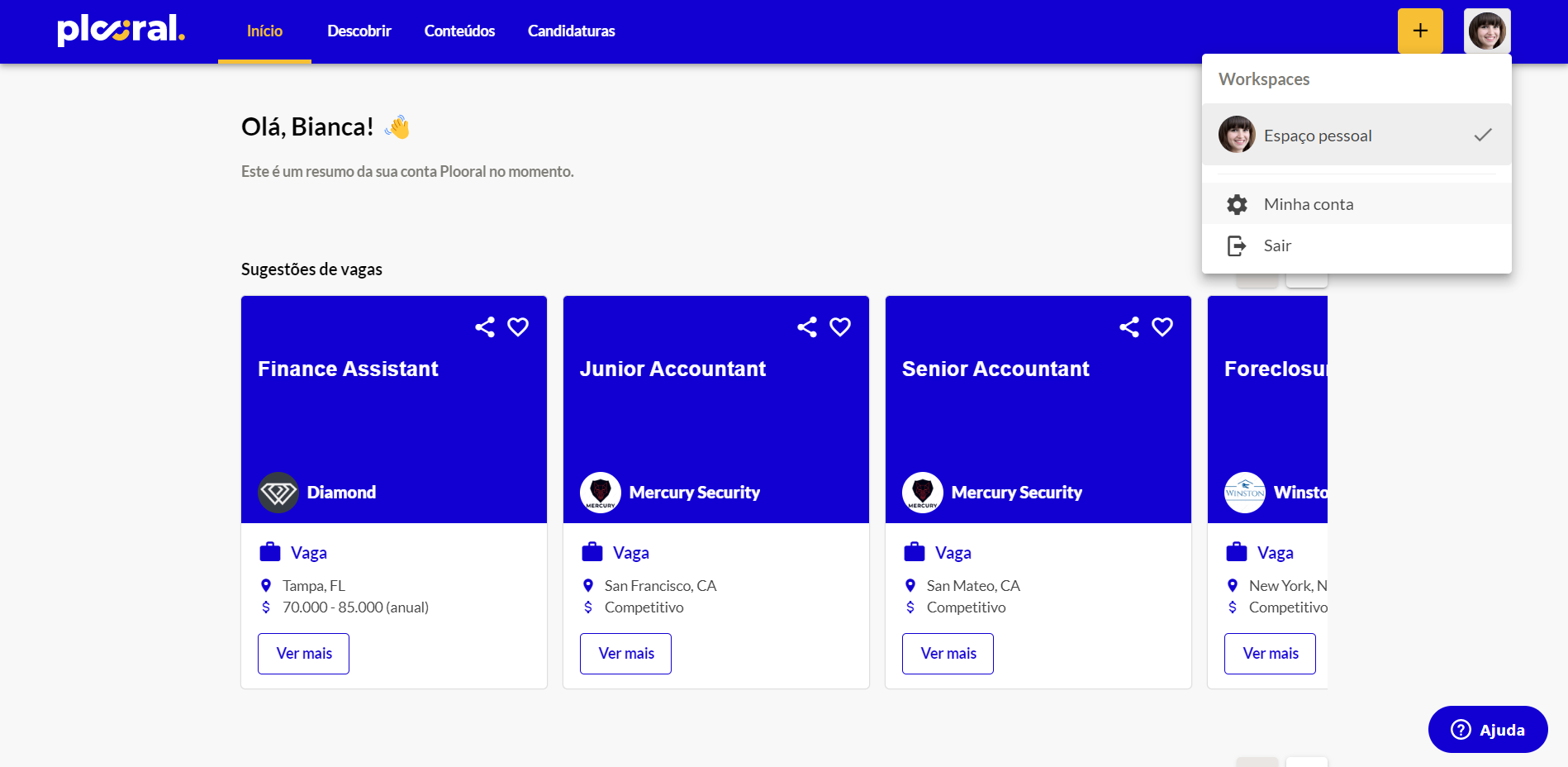Click the briefcase icon on Finance Assistant card
Viewport: 1568px width, 767px height.
click(x=270, y=552)
